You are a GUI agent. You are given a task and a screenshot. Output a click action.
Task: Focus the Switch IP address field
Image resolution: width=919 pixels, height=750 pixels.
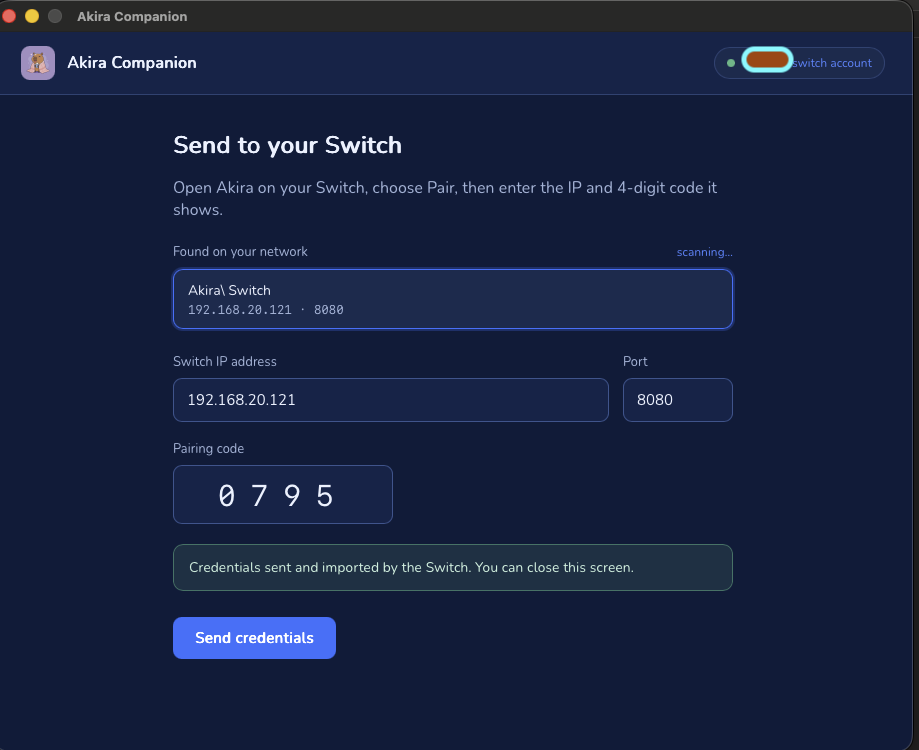coord(391,400)
